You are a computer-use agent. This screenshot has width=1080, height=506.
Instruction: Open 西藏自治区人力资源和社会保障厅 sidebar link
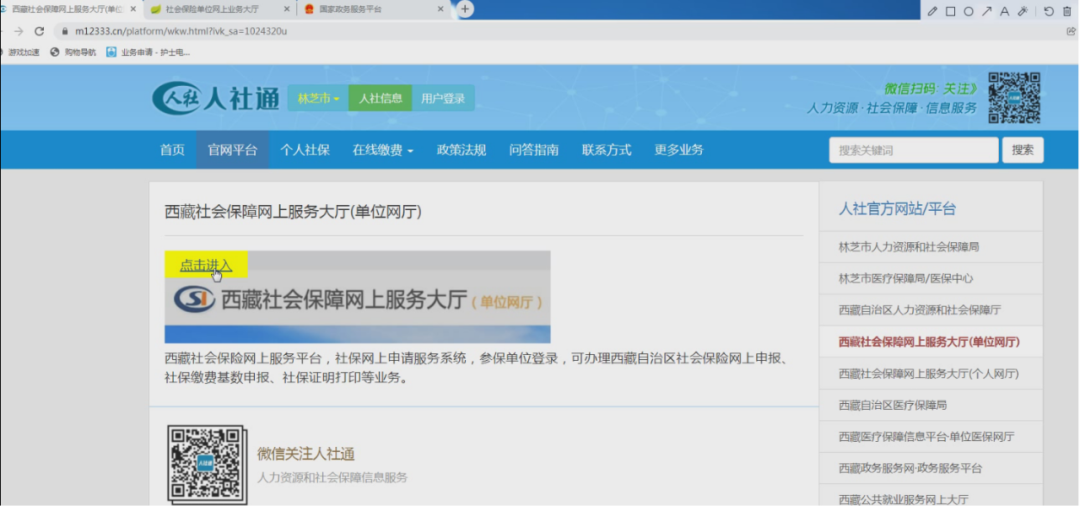(920, 310)
